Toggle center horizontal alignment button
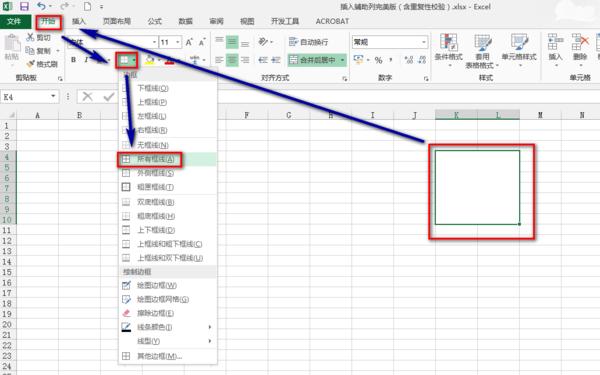This screenshot has height=375, width=600. click(232, 60)
